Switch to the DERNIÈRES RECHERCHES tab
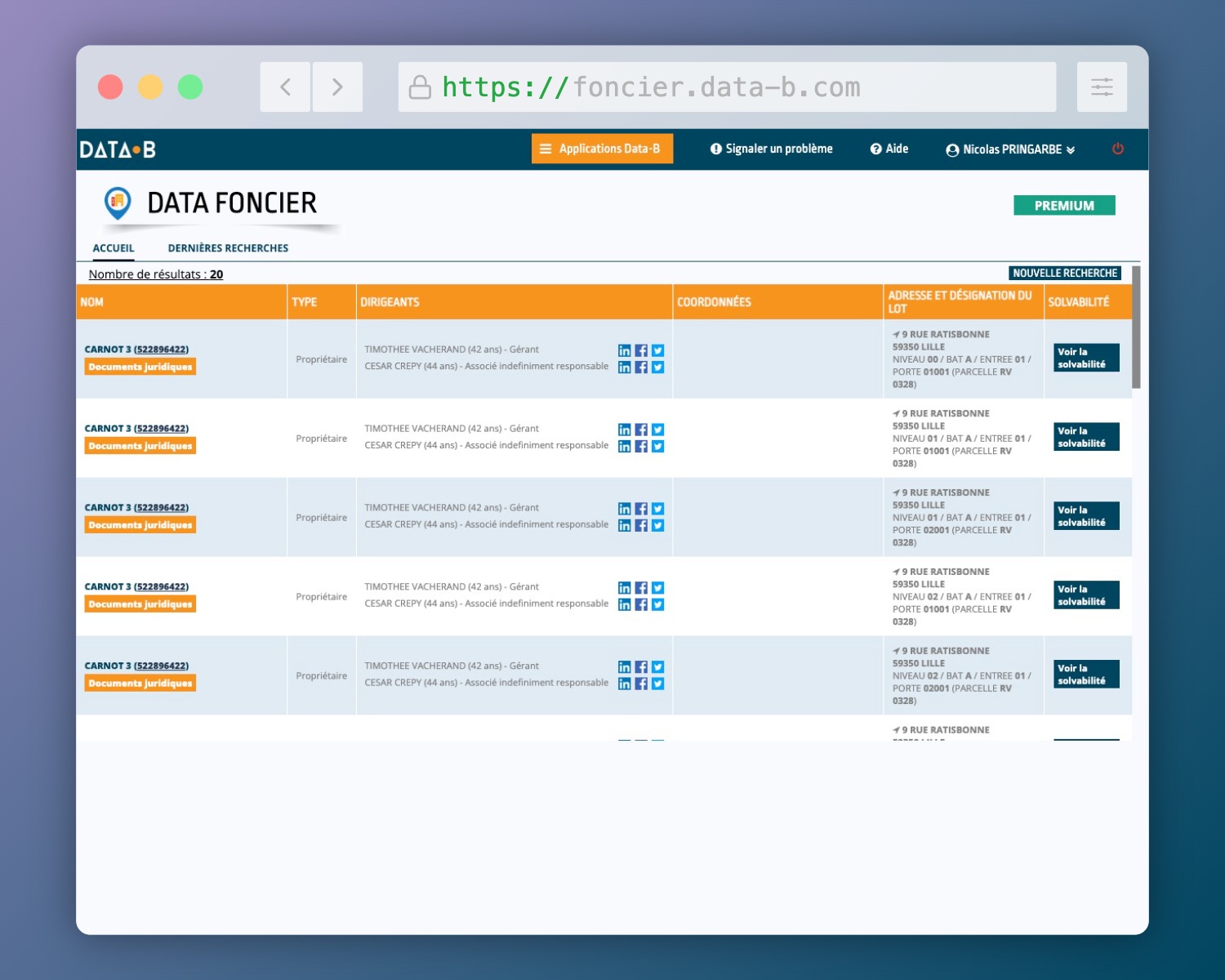 point(227,247)
